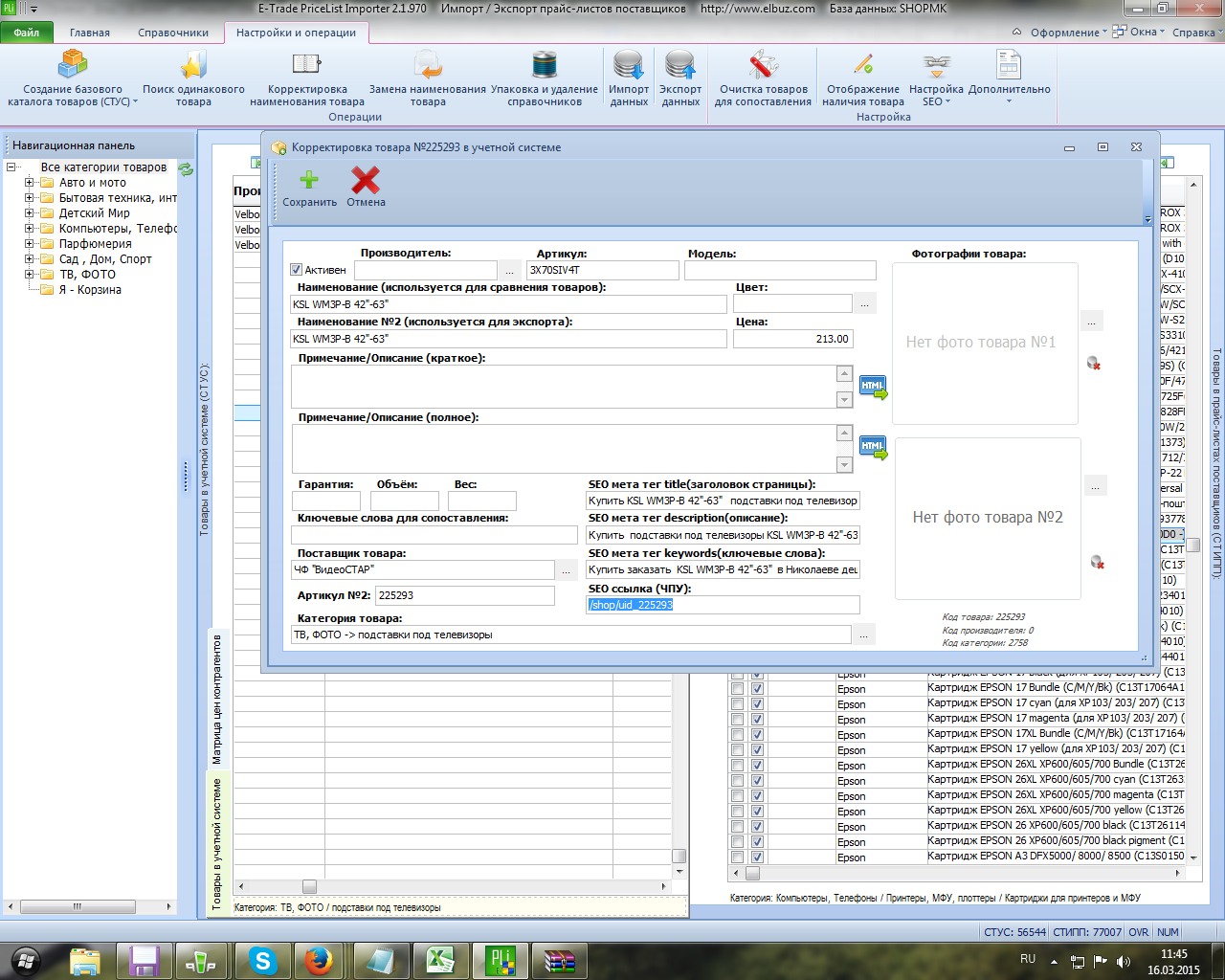Browse for product photo №1 with its ellipsis button

point(1092,322)
